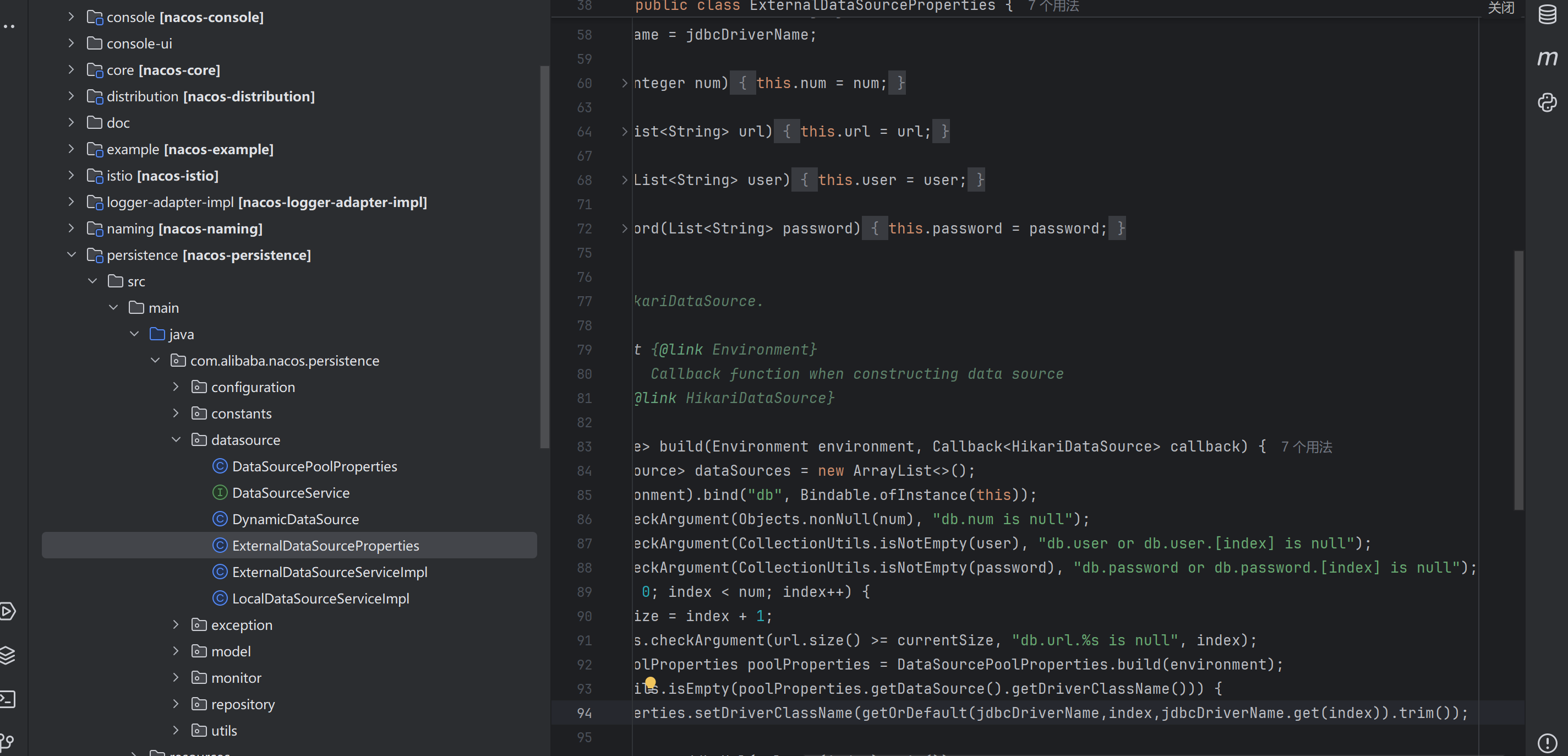Open the Terminal tool window icon
Viewport: 1568px width, 756px height.
(x=7, y=699)
